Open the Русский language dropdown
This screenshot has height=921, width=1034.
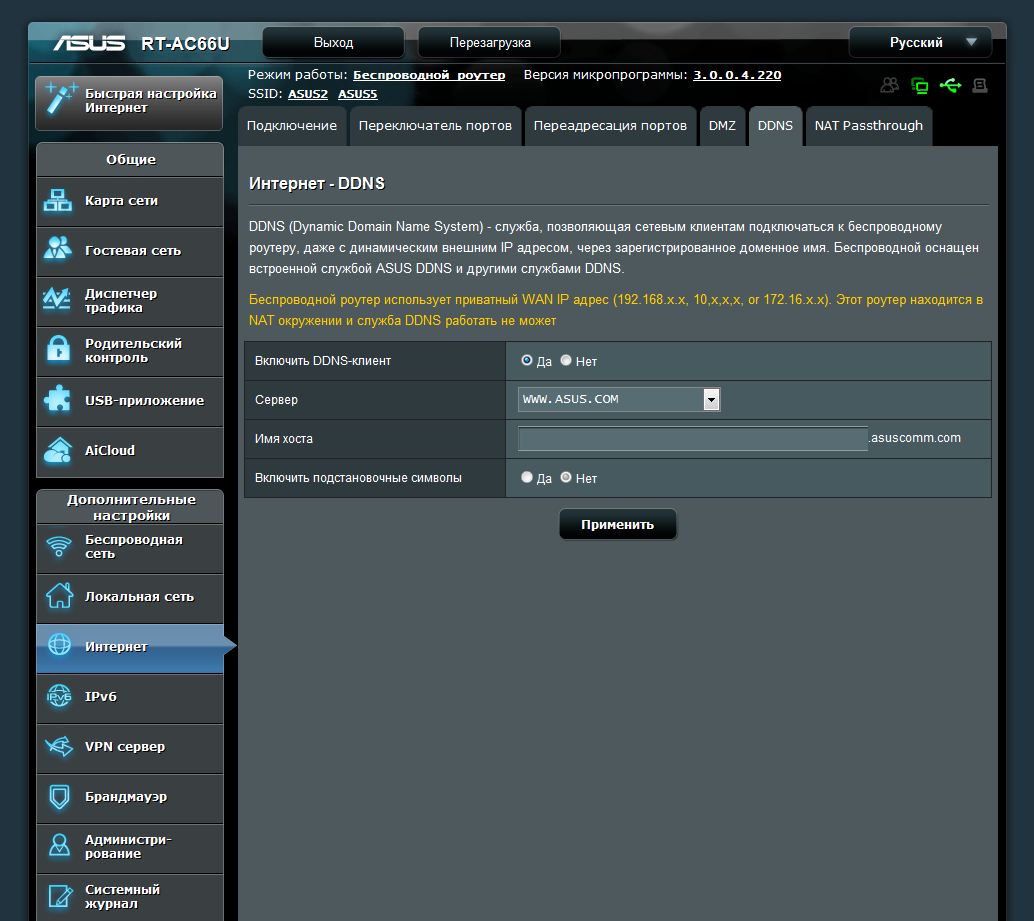(x=920, y=42)
